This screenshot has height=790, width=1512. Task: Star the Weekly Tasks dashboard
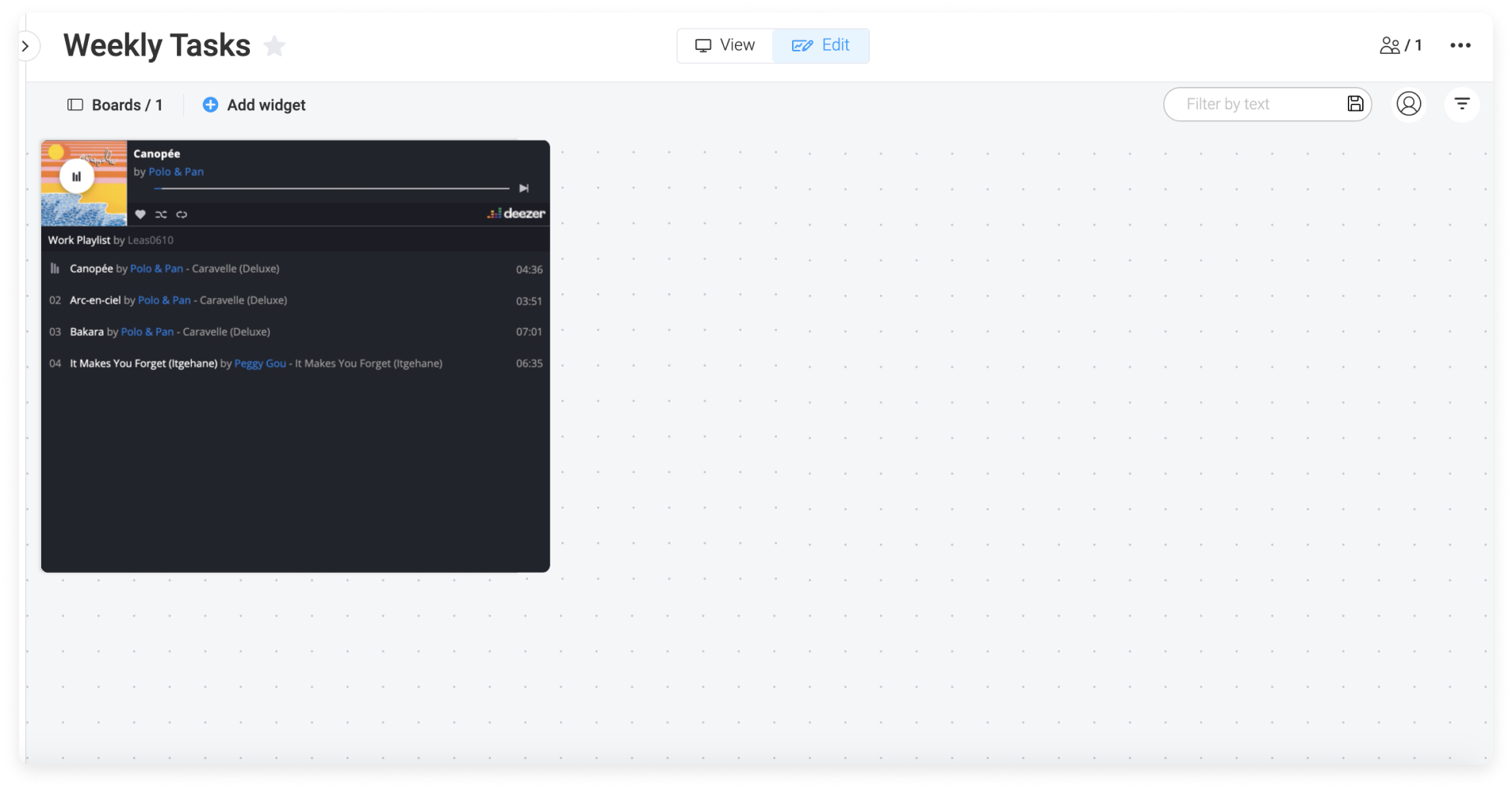pos(274,46)
